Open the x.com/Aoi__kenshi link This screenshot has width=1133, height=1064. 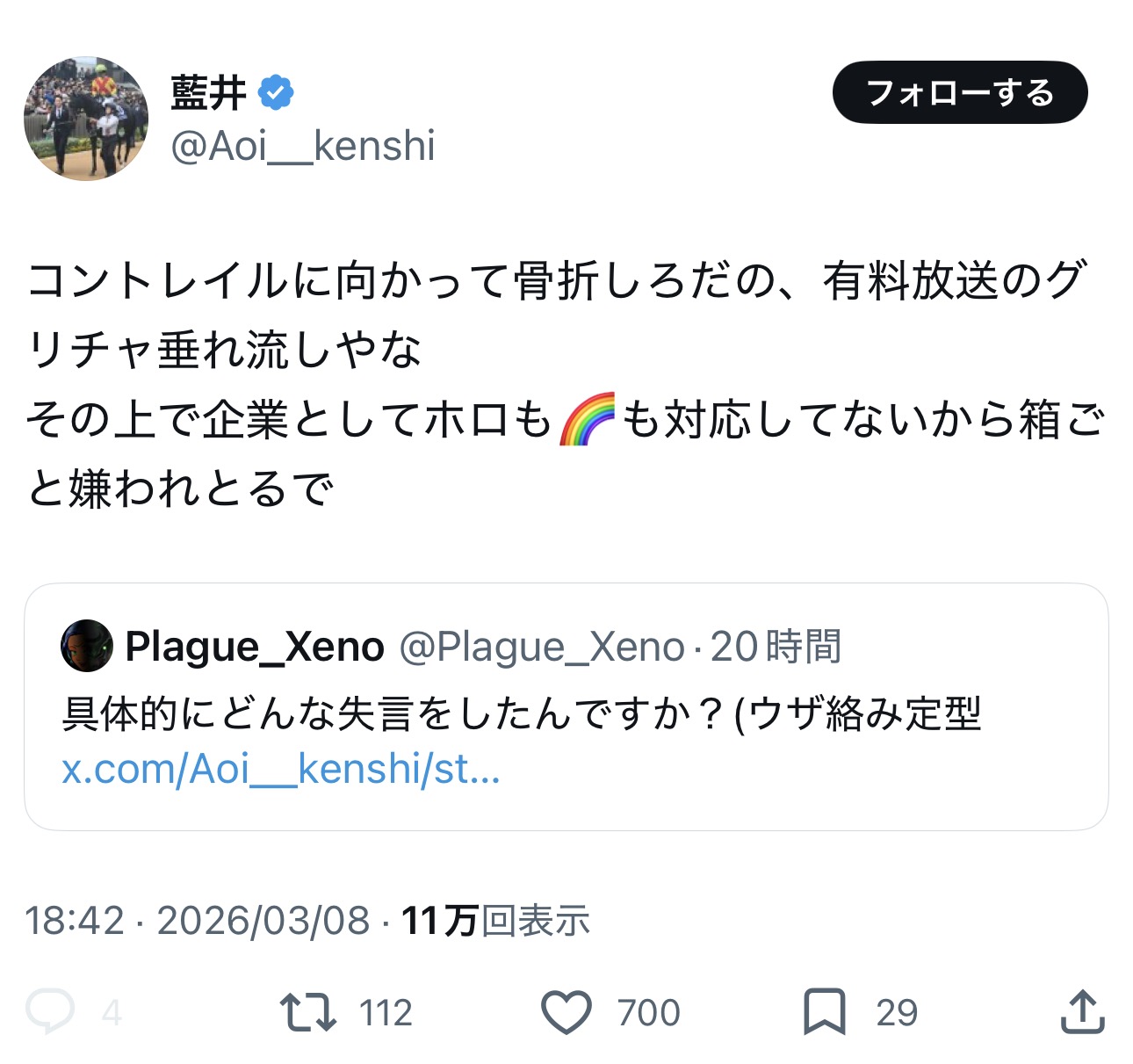(x=281, y=769)
